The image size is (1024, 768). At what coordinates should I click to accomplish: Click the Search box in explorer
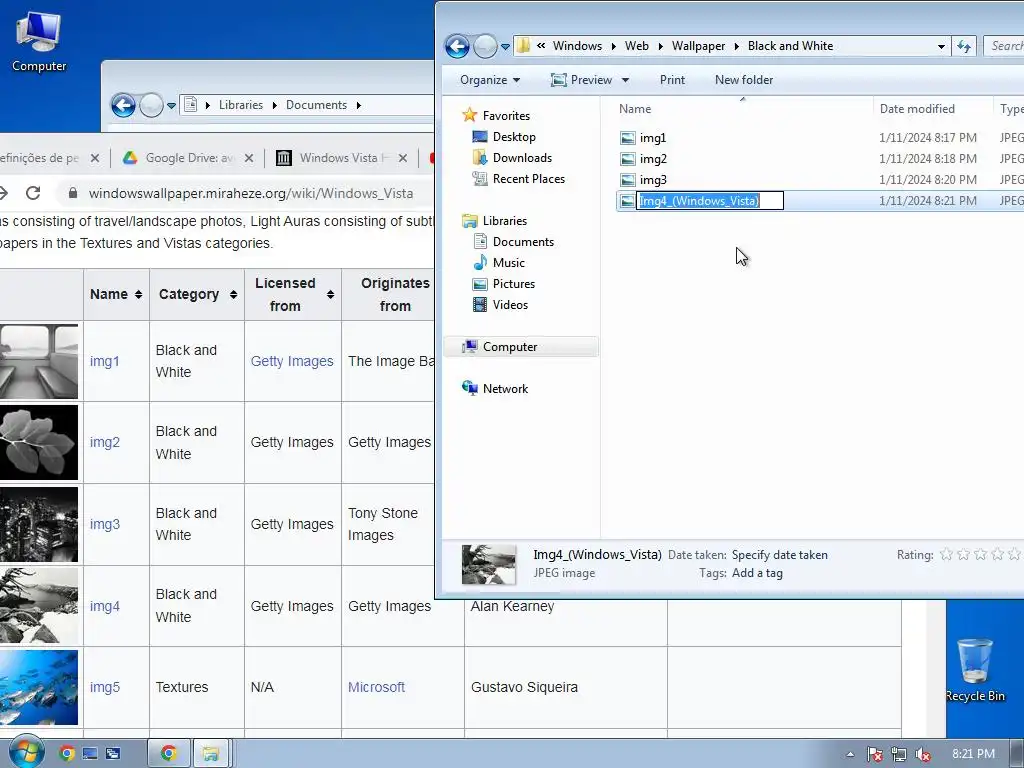tap(1004, 46)
